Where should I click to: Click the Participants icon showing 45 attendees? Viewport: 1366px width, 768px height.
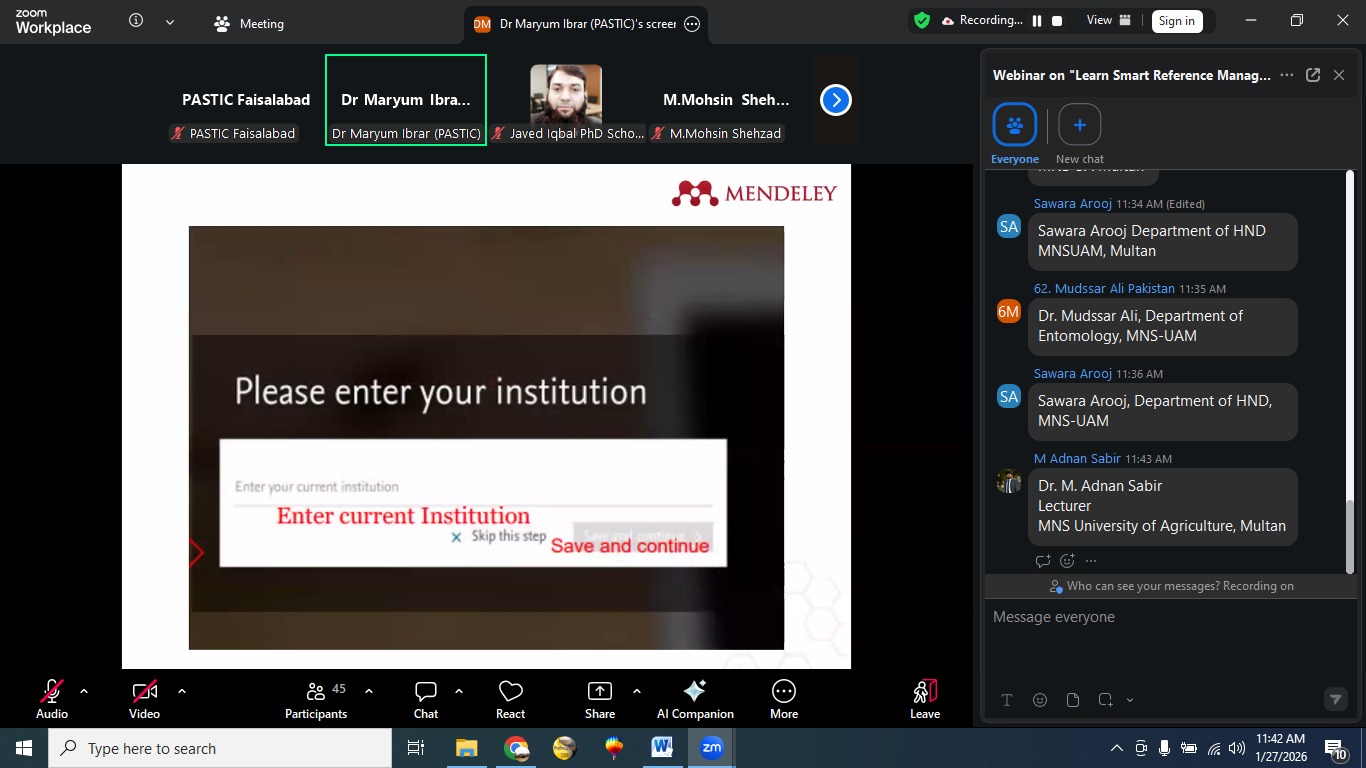point(316,697)
